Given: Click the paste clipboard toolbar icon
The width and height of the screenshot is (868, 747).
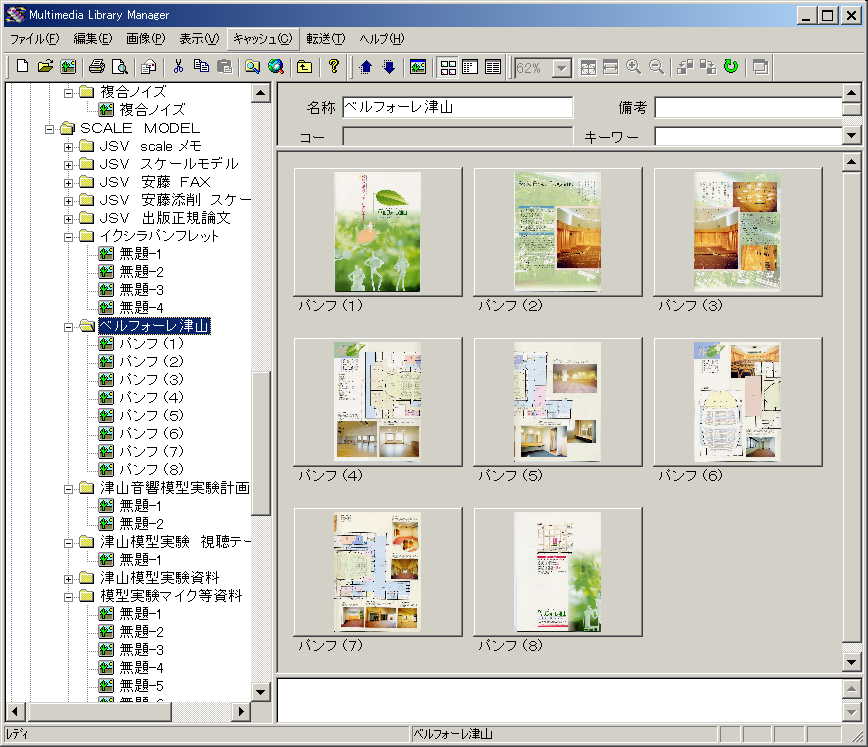Looking at the screenshot, I should (224, 67).
